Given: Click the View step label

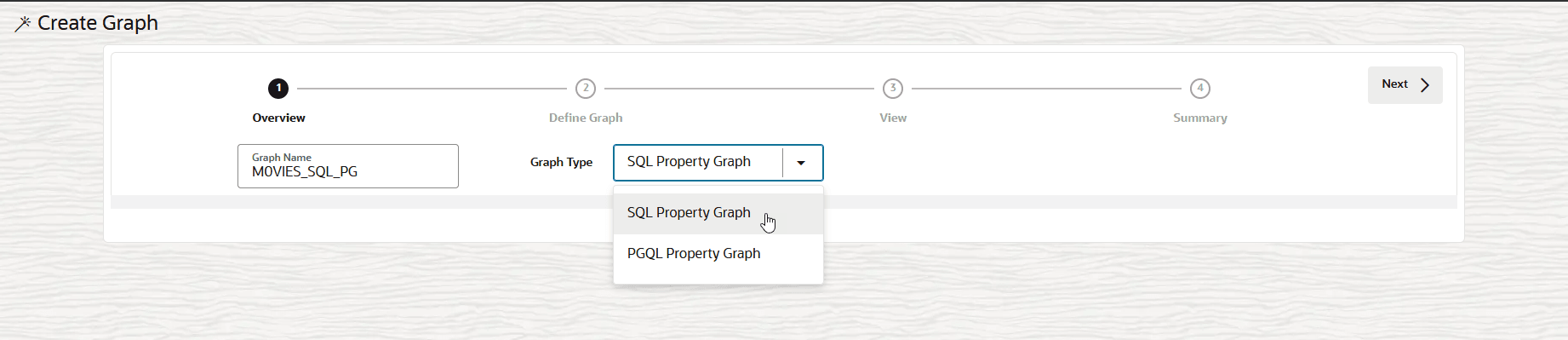Looking at the screenshot, I should click(893, 118).
